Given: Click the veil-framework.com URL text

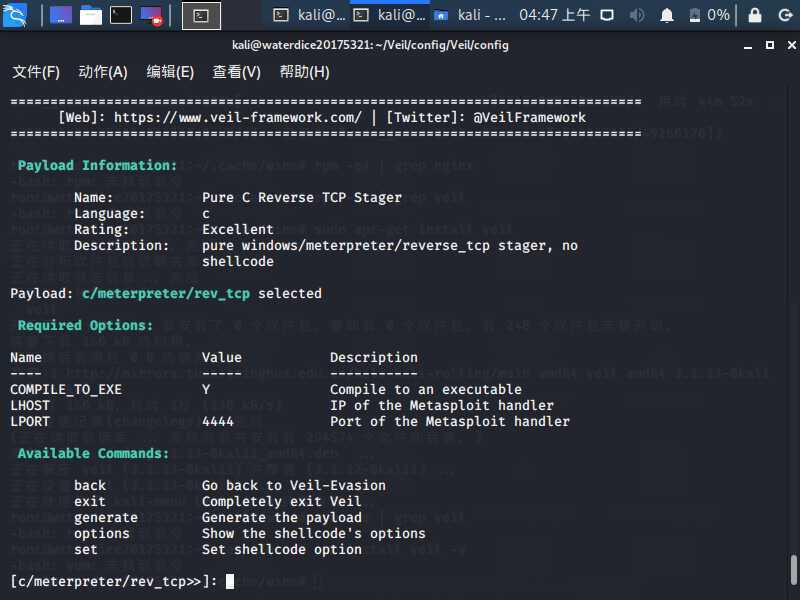Looking at the screenshot, I should pos(237,117).
